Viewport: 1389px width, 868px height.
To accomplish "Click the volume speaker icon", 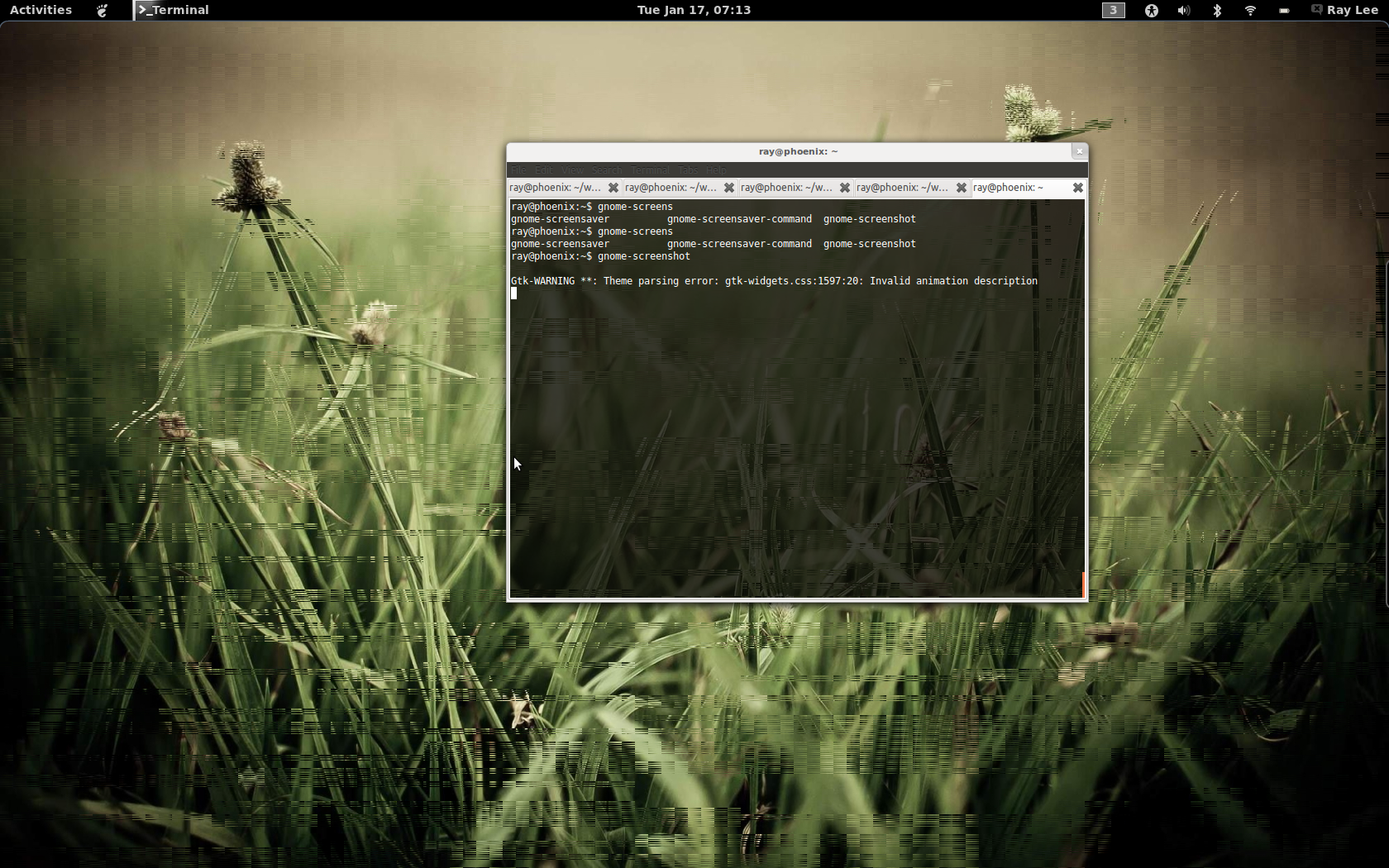I will point(1184,10).
